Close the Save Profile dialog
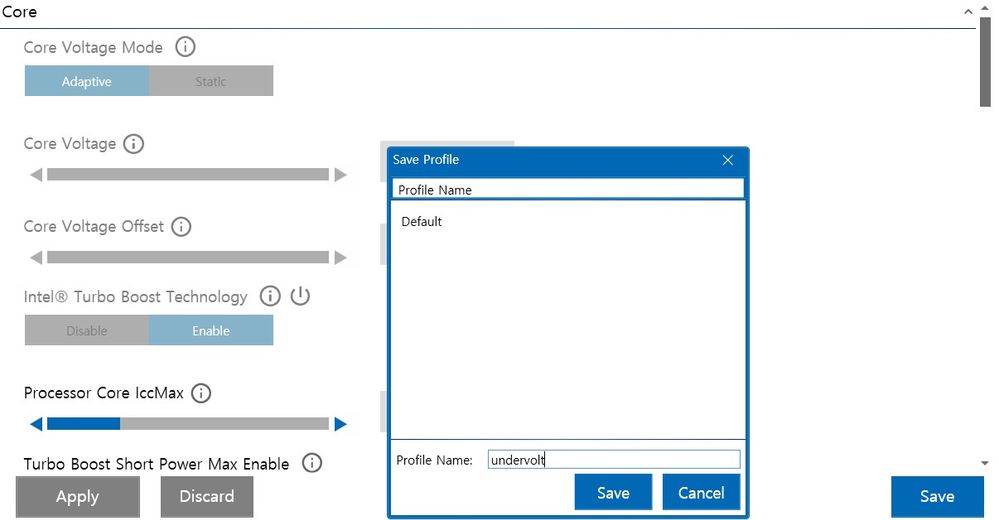The width and height of the screenshot is (999, 520). tap(728, 160)
